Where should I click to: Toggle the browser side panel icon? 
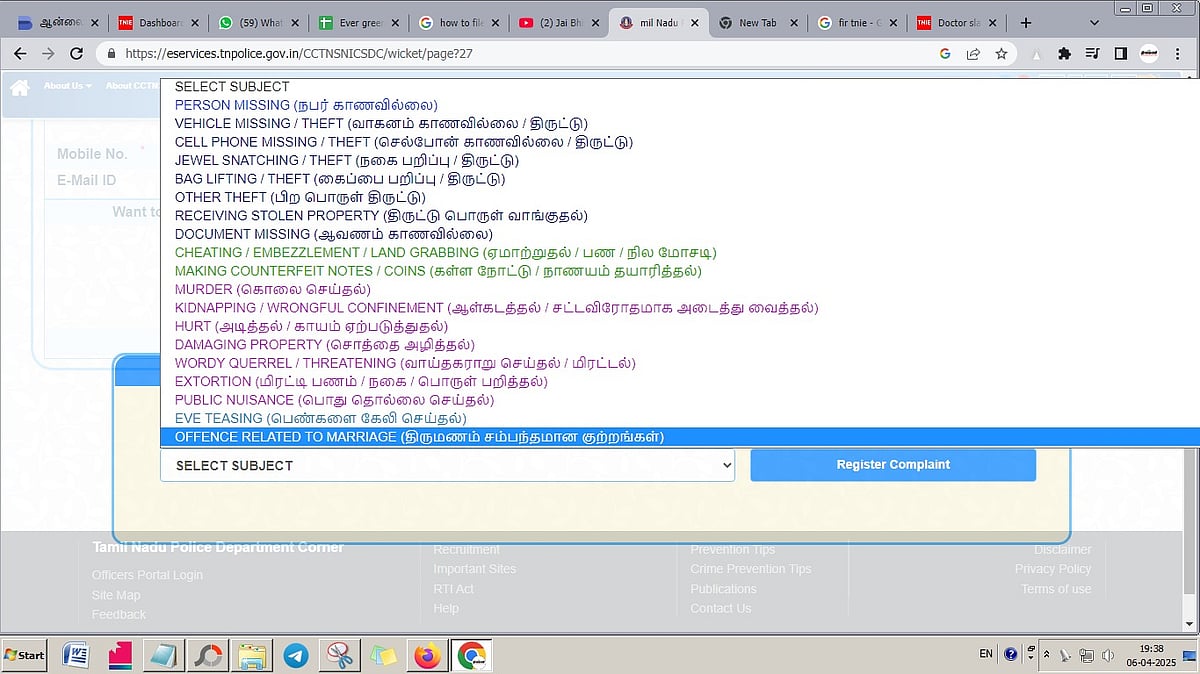(1121, 54)
